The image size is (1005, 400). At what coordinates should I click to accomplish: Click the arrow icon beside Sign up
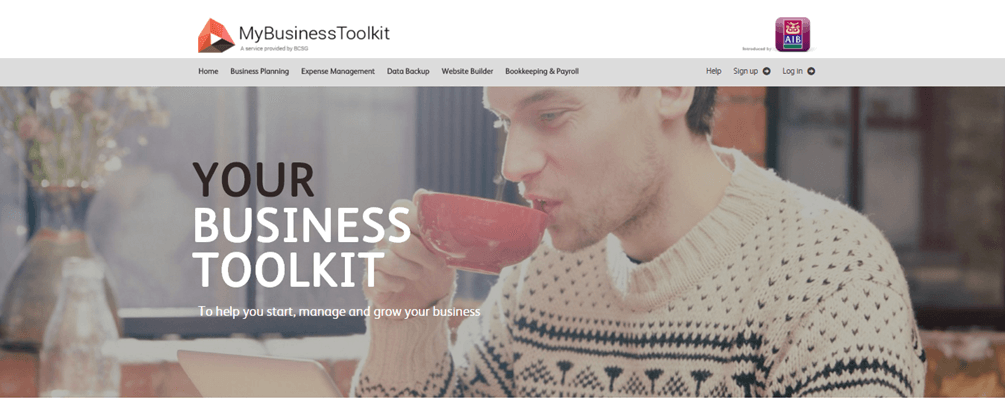tap(767, 71)
